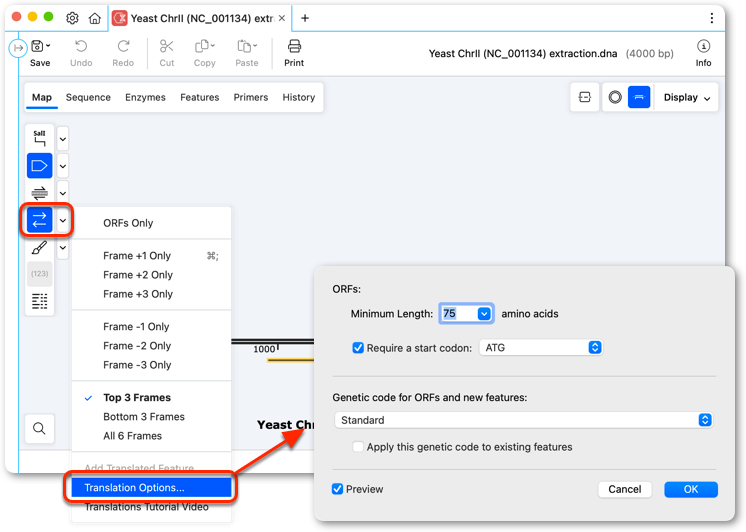Viewport: 746px width, 532px height.
Task: Open Translations Tutorial Video
Action: (151, 507)
